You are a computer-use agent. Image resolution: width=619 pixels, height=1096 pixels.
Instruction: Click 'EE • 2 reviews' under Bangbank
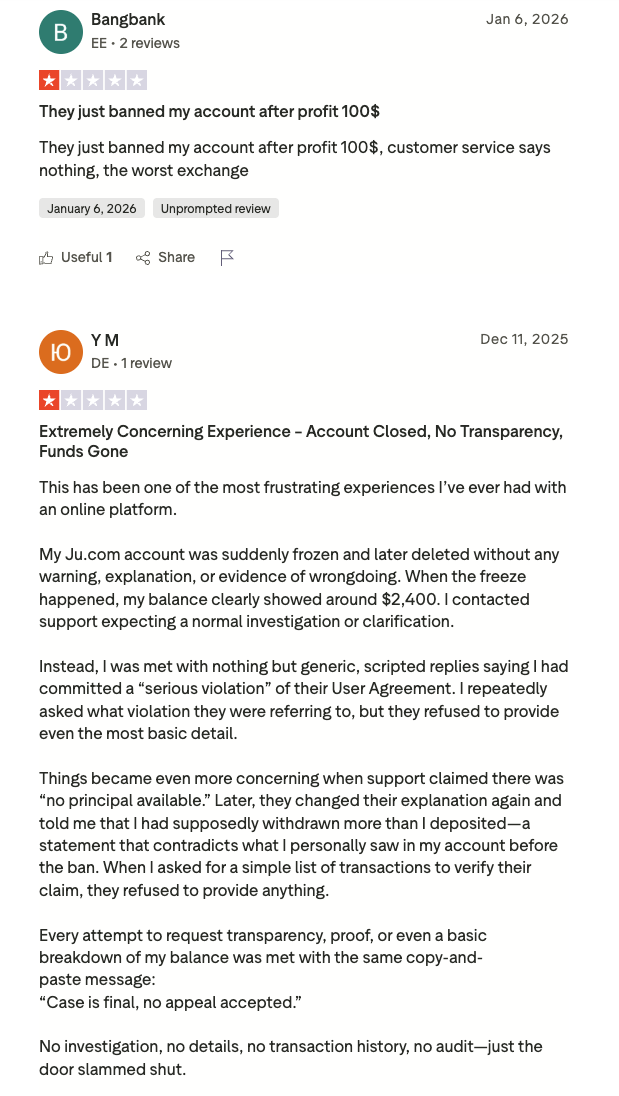[135, 43]
